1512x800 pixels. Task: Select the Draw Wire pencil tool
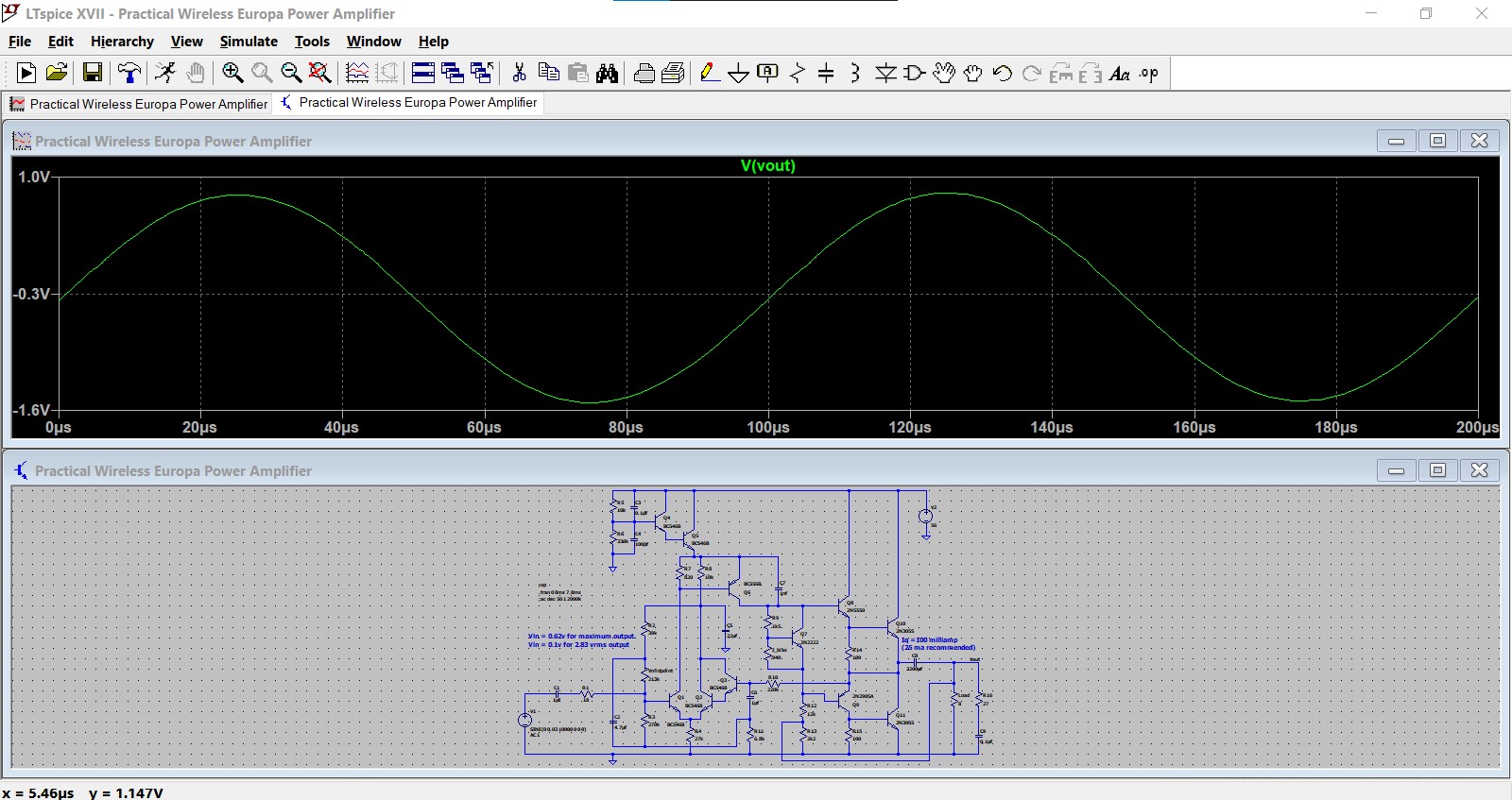pos(710,73)
